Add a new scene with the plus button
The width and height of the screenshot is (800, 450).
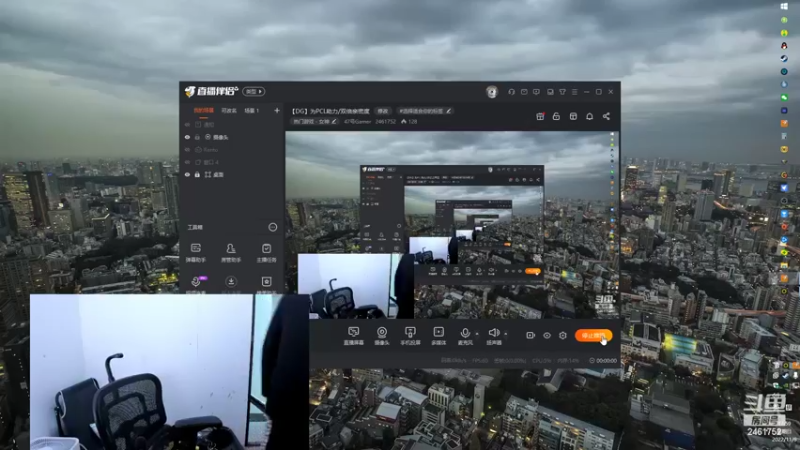(x=277, y=110)
